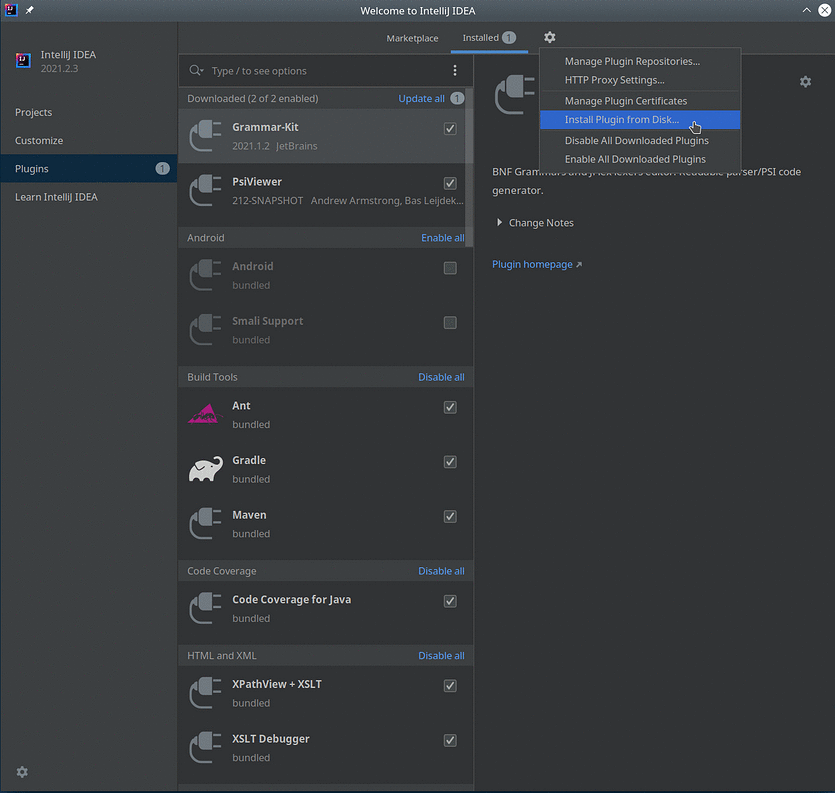
Task: Click the pin icon in the title bar
Action: point(30,10)
